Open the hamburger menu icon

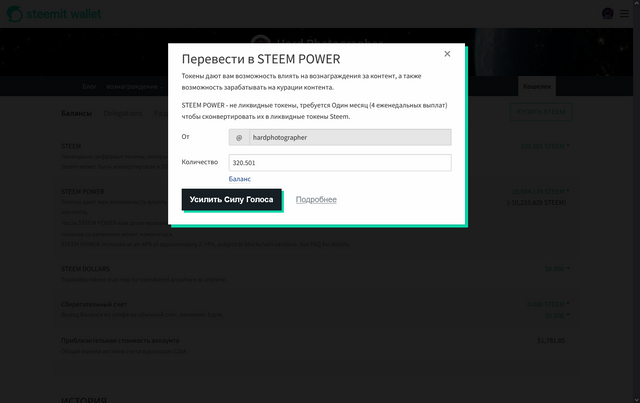[624, 14]
